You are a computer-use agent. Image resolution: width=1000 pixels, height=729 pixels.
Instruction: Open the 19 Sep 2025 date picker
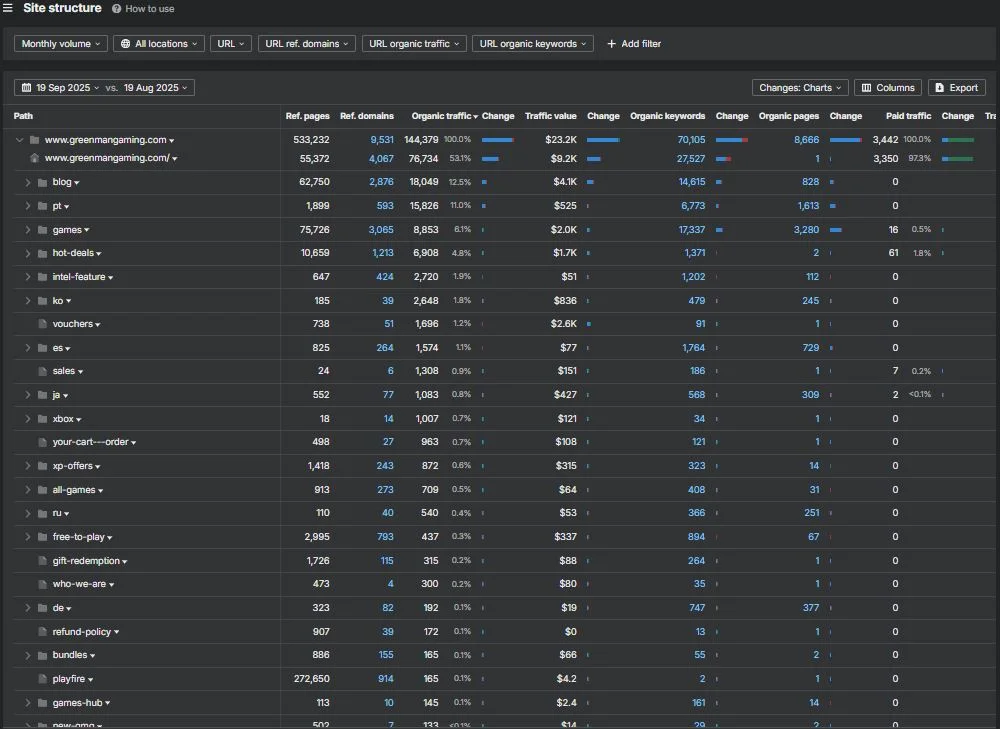pos(62,87)
